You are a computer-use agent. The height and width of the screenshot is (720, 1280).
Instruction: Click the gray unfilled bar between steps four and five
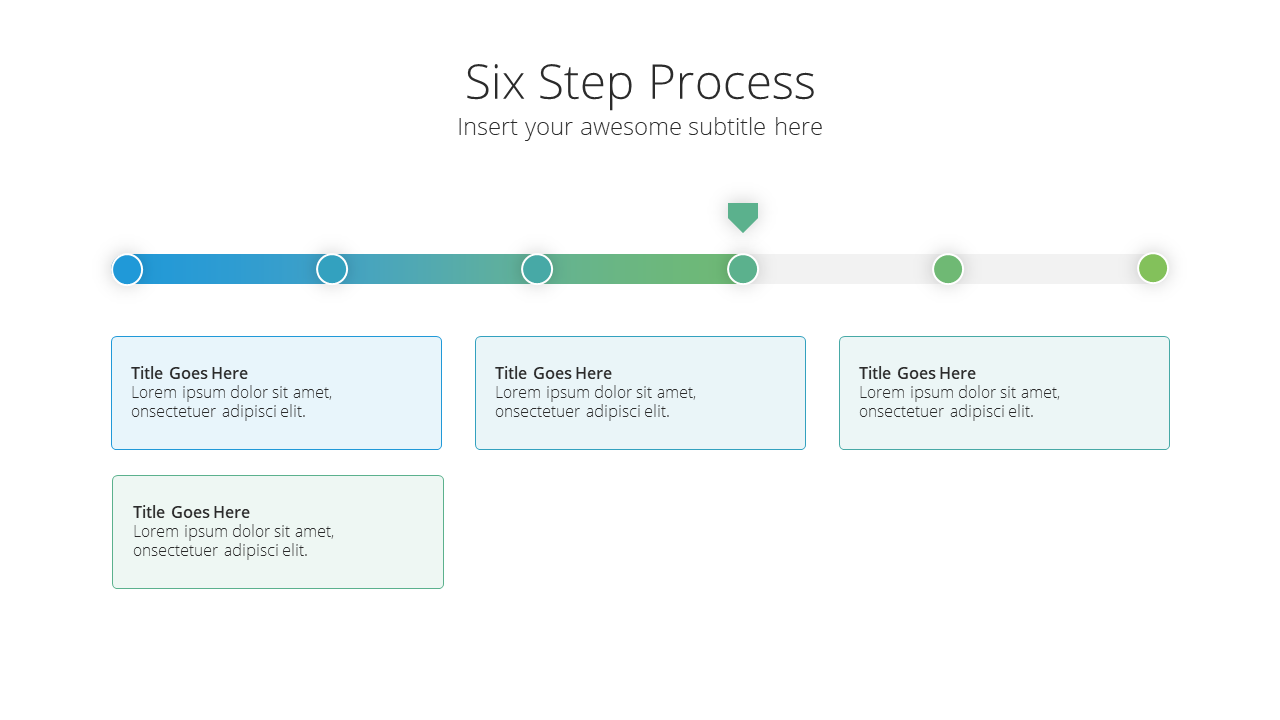click(x=845, y=269)
